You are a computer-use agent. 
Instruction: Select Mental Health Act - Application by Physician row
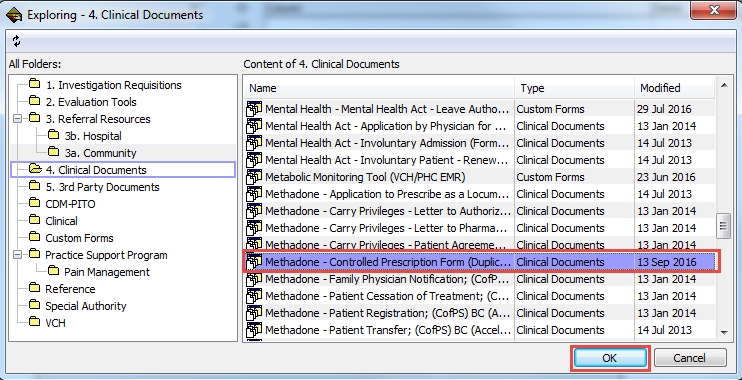[479, 126]
